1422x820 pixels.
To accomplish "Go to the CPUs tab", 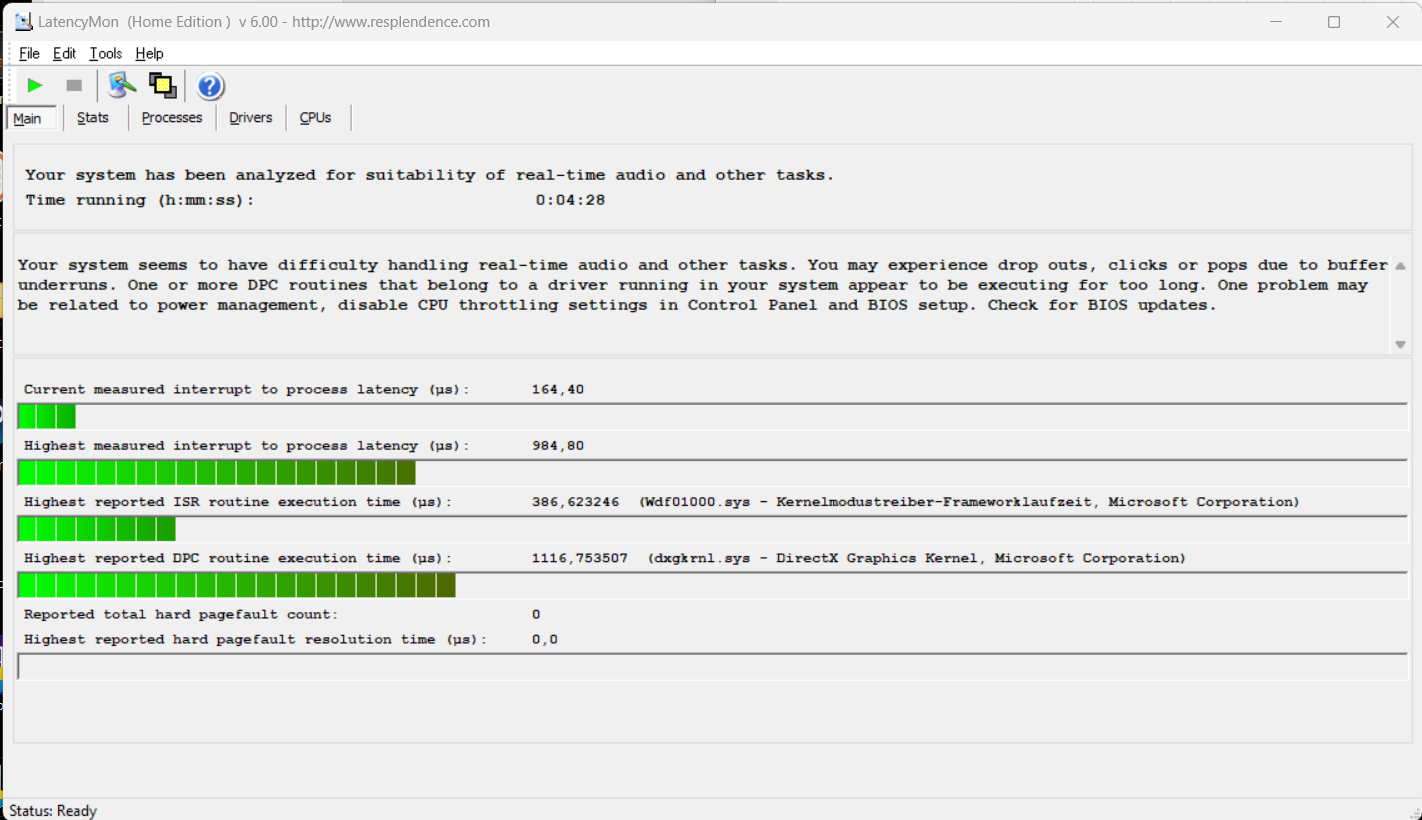I will point(315,118).
